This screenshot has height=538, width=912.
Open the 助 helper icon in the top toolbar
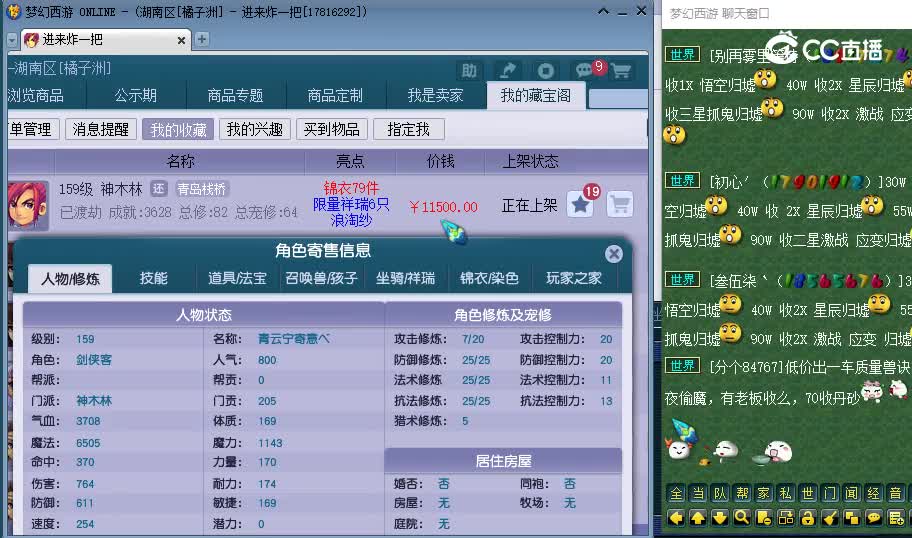[x=469, y=70]
